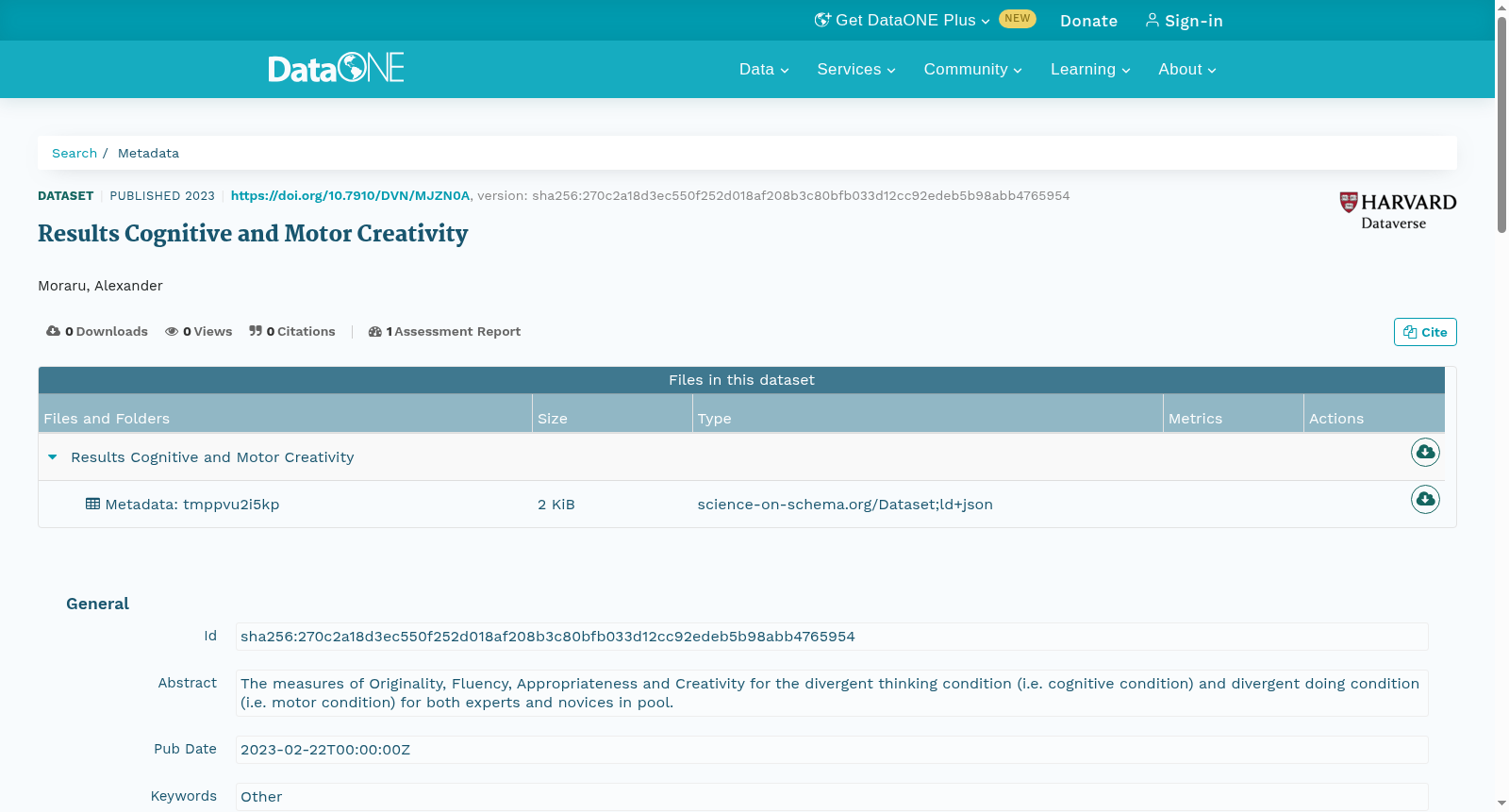Open the Metadata: tmppvu2i5kp entry
This screenshot has width=1509, height=812.
click(x=192, y=505)
